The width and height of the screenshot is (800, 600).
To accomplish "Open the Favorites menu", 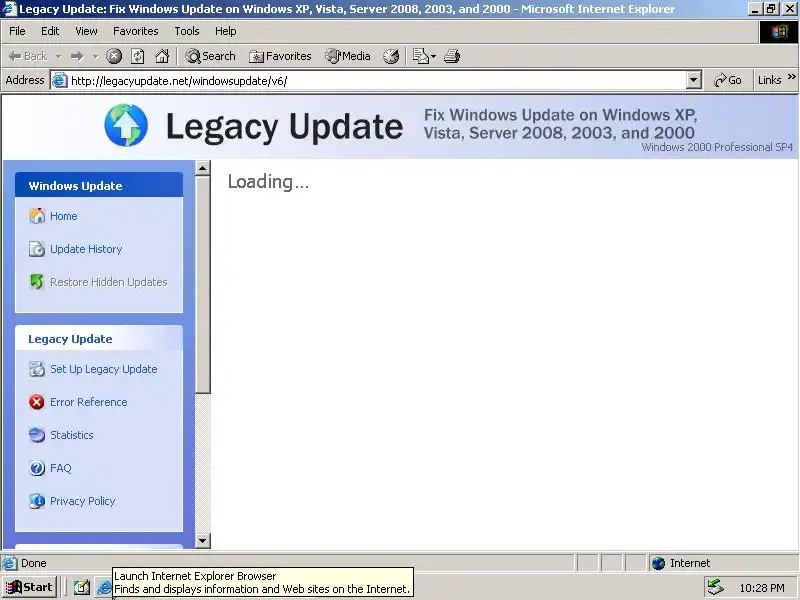I will 136,31.
